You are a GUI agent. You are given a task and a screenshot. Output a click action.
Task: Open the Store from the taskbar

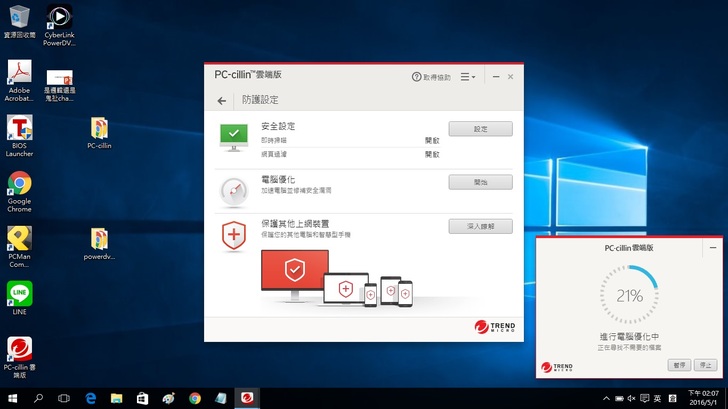143,398
